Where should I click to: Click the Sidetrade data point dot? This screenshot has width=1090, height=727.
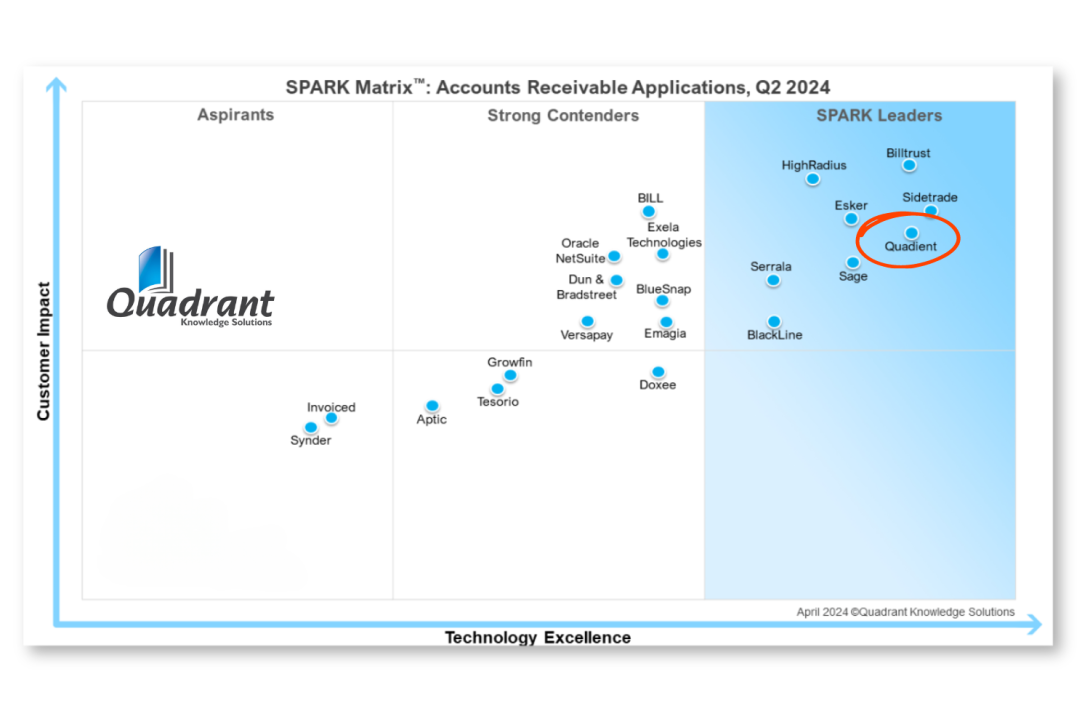931,211
